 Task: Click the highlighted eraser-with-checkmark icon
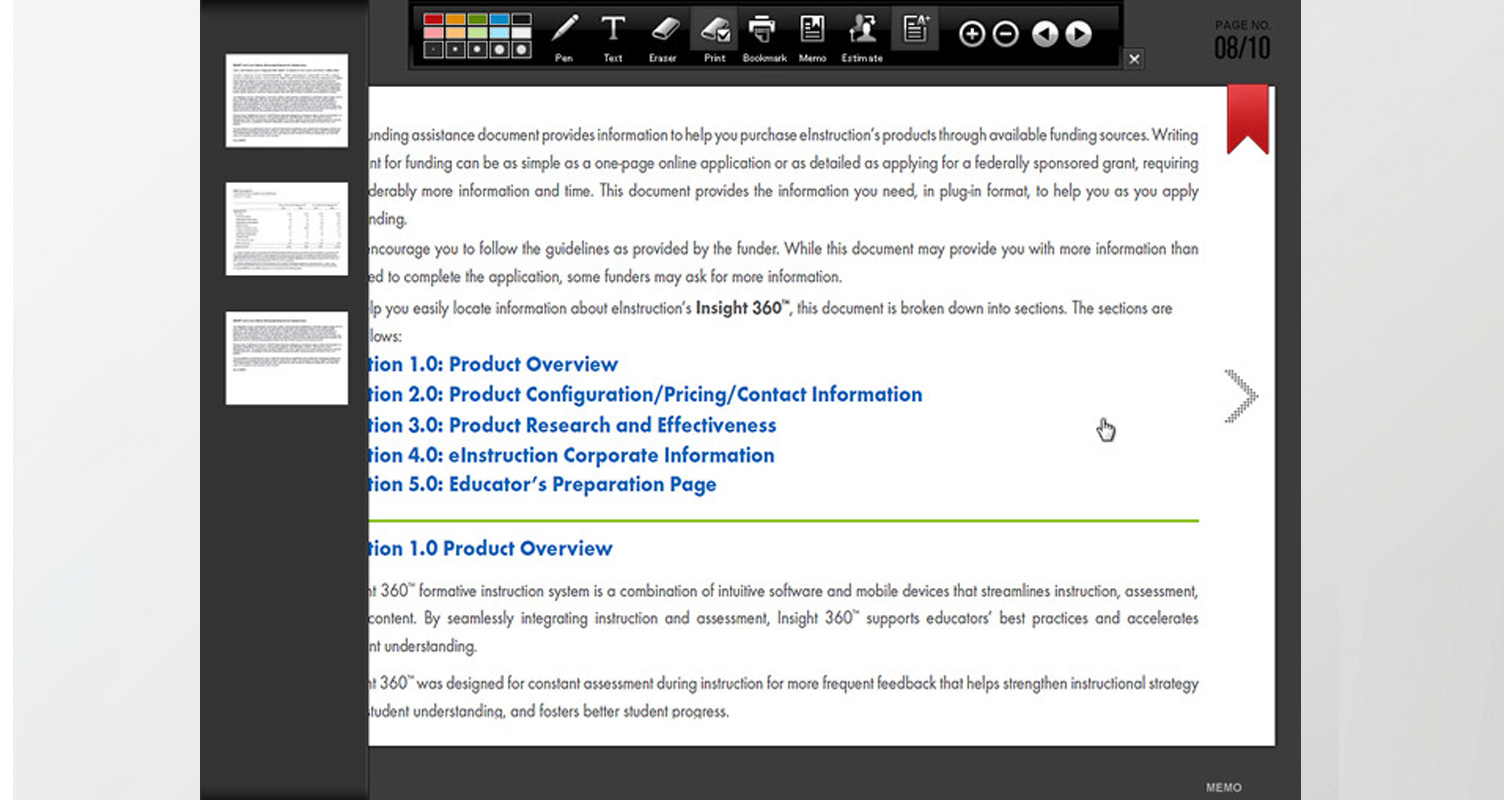pos(714,28)
